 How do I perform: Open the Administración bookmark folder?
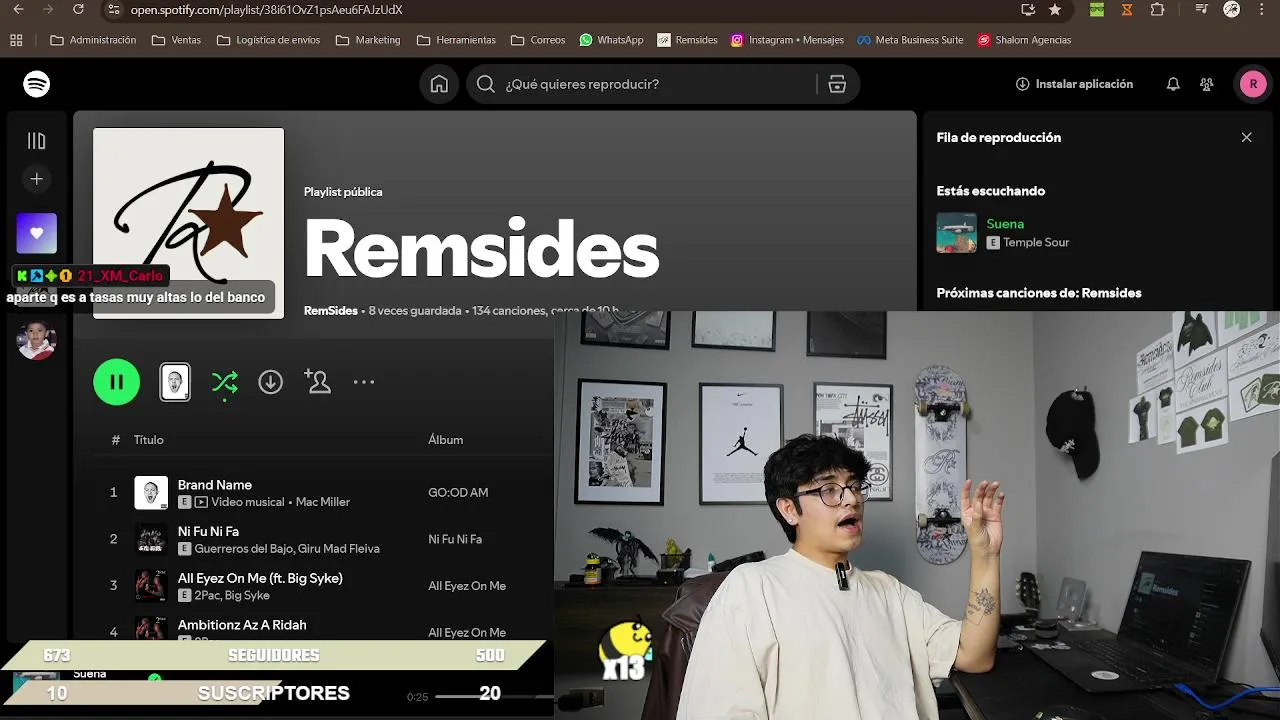click(93, 40)
